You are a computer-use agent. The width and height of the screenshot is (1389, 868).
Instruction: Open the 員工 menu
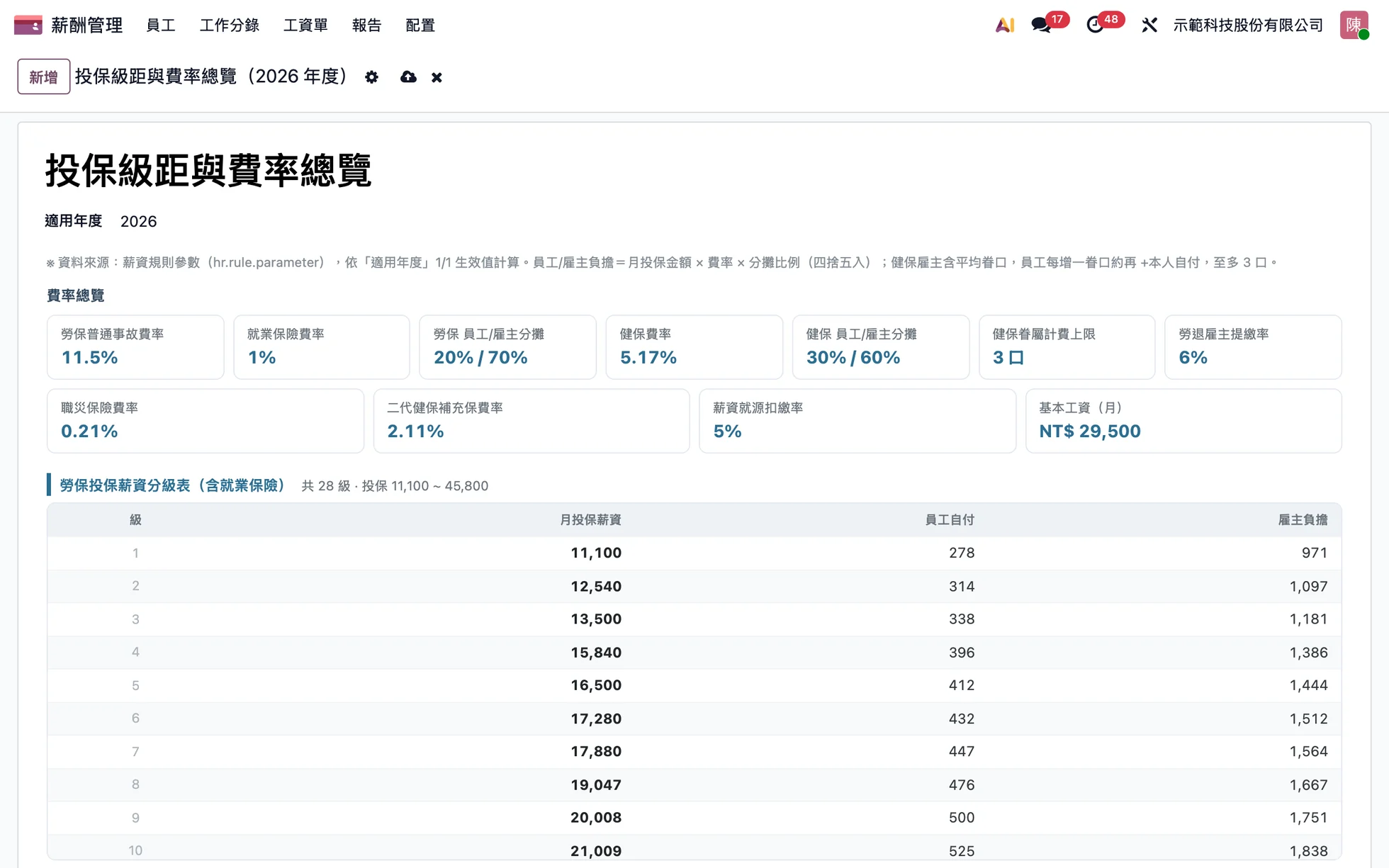161,26
